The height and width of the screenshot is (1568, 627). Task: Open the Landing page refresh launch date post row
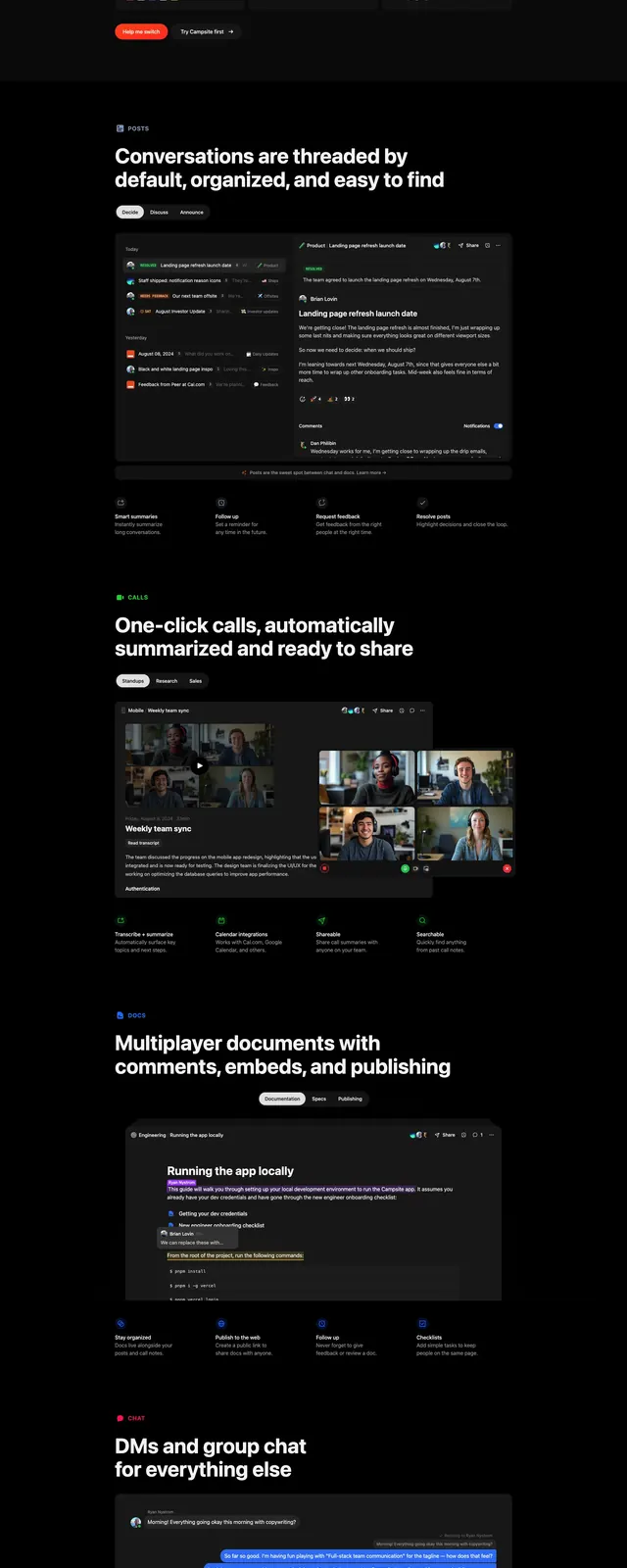[x=204, y=265]
